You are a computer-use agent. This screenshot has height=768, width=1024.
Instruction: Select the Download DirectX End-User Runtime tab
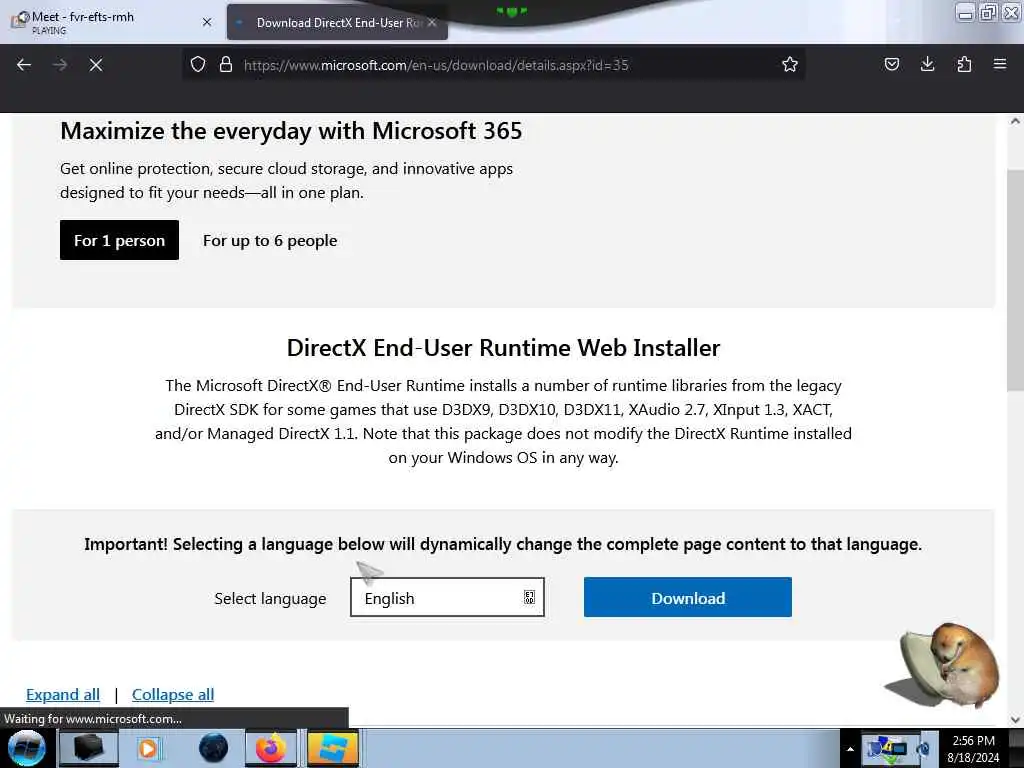pyautogui.click(x=337, y=23)
